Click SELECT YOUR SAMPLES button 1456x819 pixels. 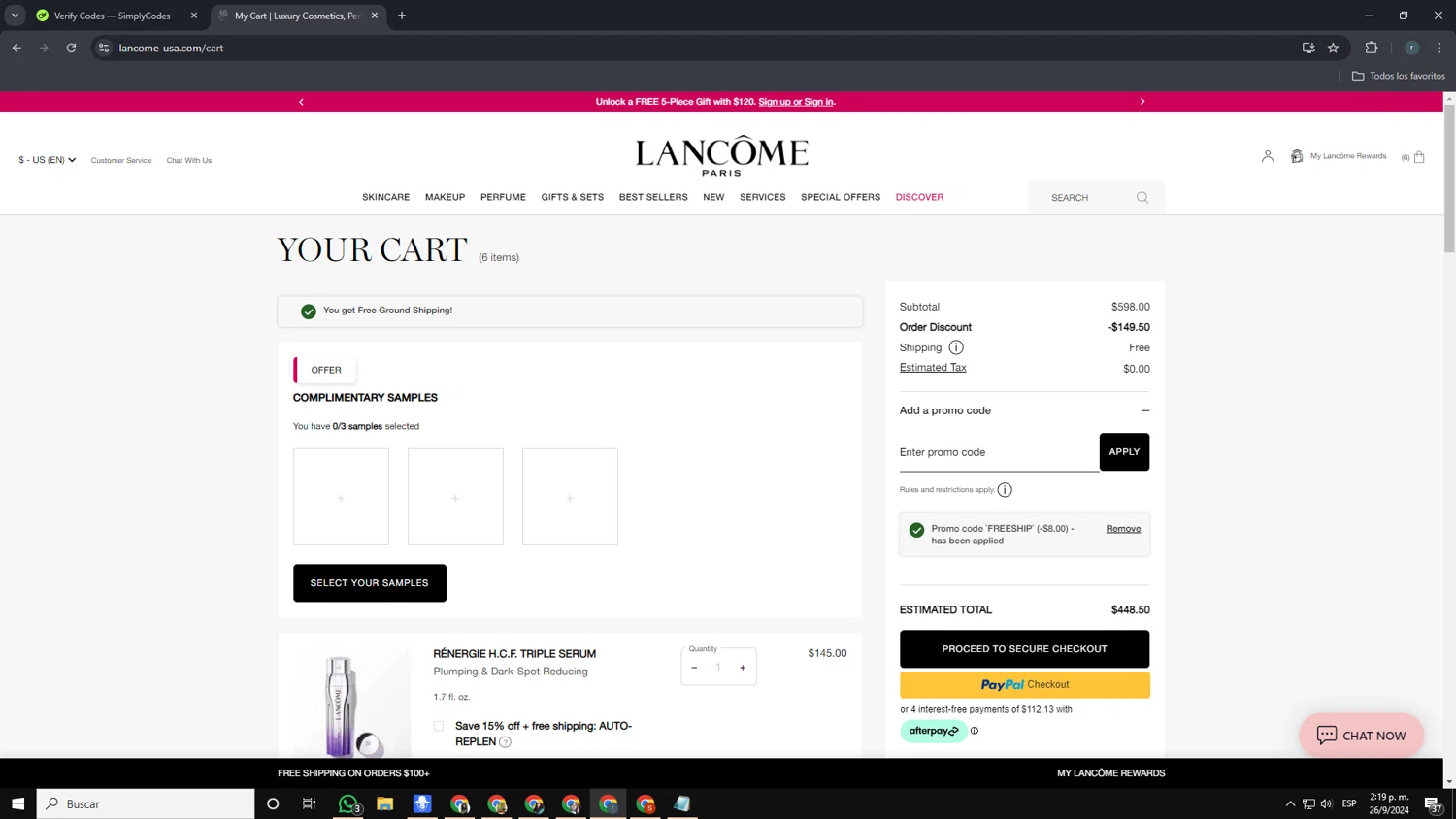(370, 583)
